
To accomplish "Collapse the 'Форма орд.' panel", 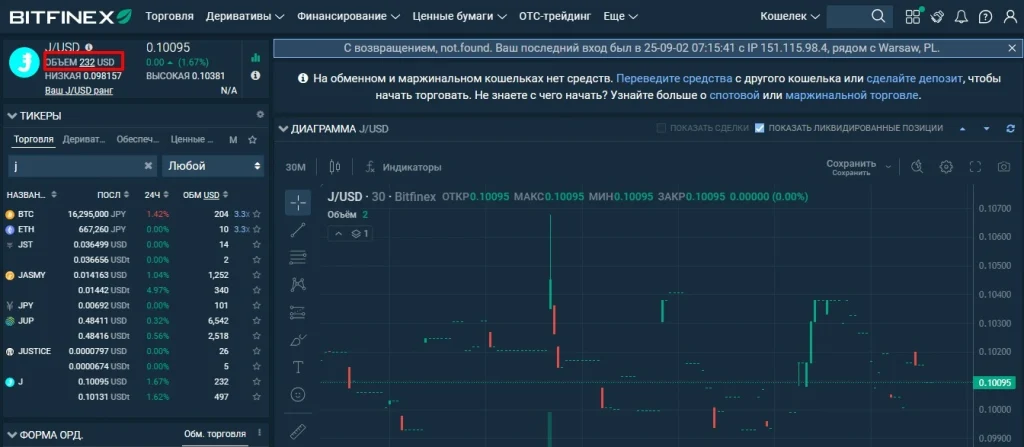I will (12, 435).
